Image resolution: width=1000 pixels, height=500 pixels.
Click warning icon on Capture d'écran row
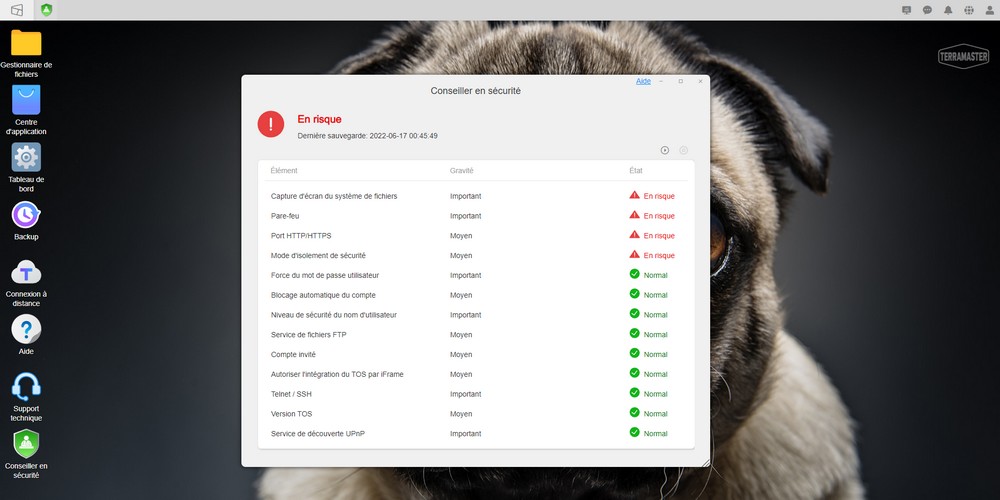point(635,195)
